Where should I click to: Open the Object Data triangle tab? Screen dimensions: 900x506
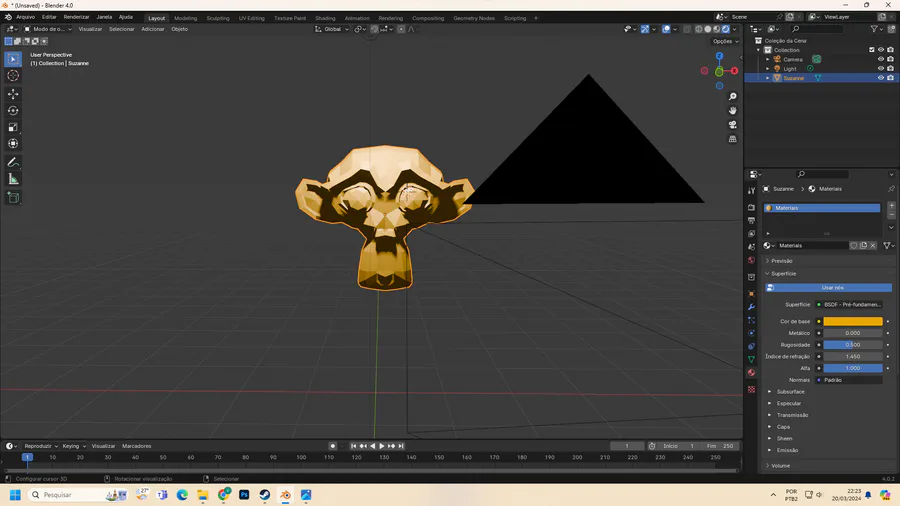(751, 360)
